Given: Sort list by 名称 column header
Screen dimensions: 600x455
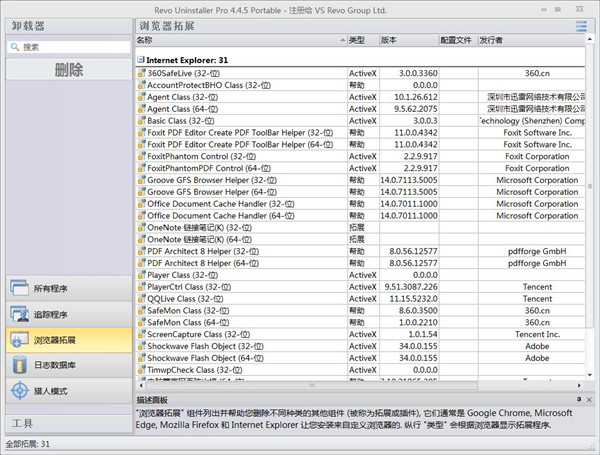Looking at the screenshot, I should pos(240,40).
